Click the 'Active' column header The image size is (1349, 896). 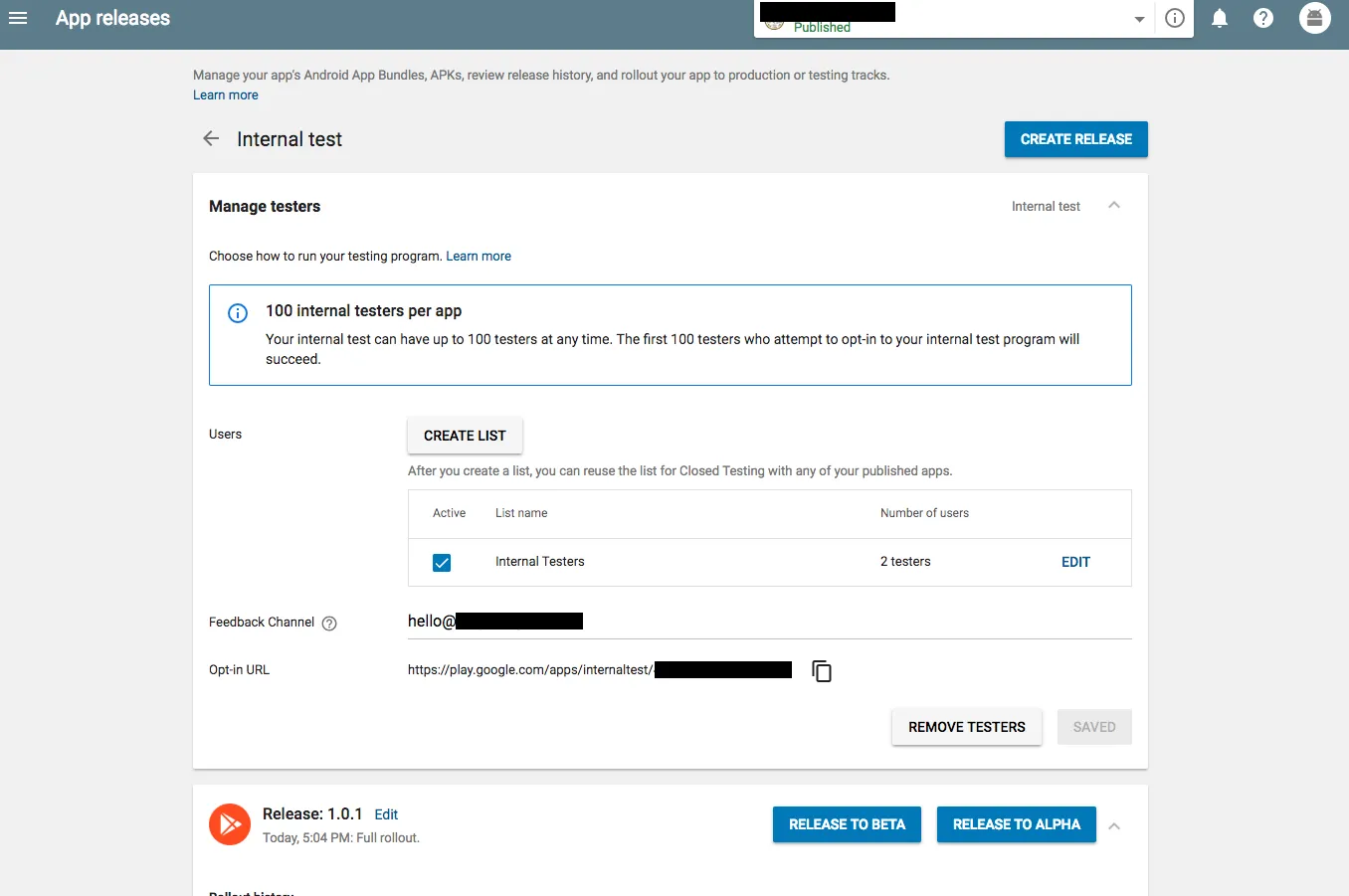click(449, 513)
